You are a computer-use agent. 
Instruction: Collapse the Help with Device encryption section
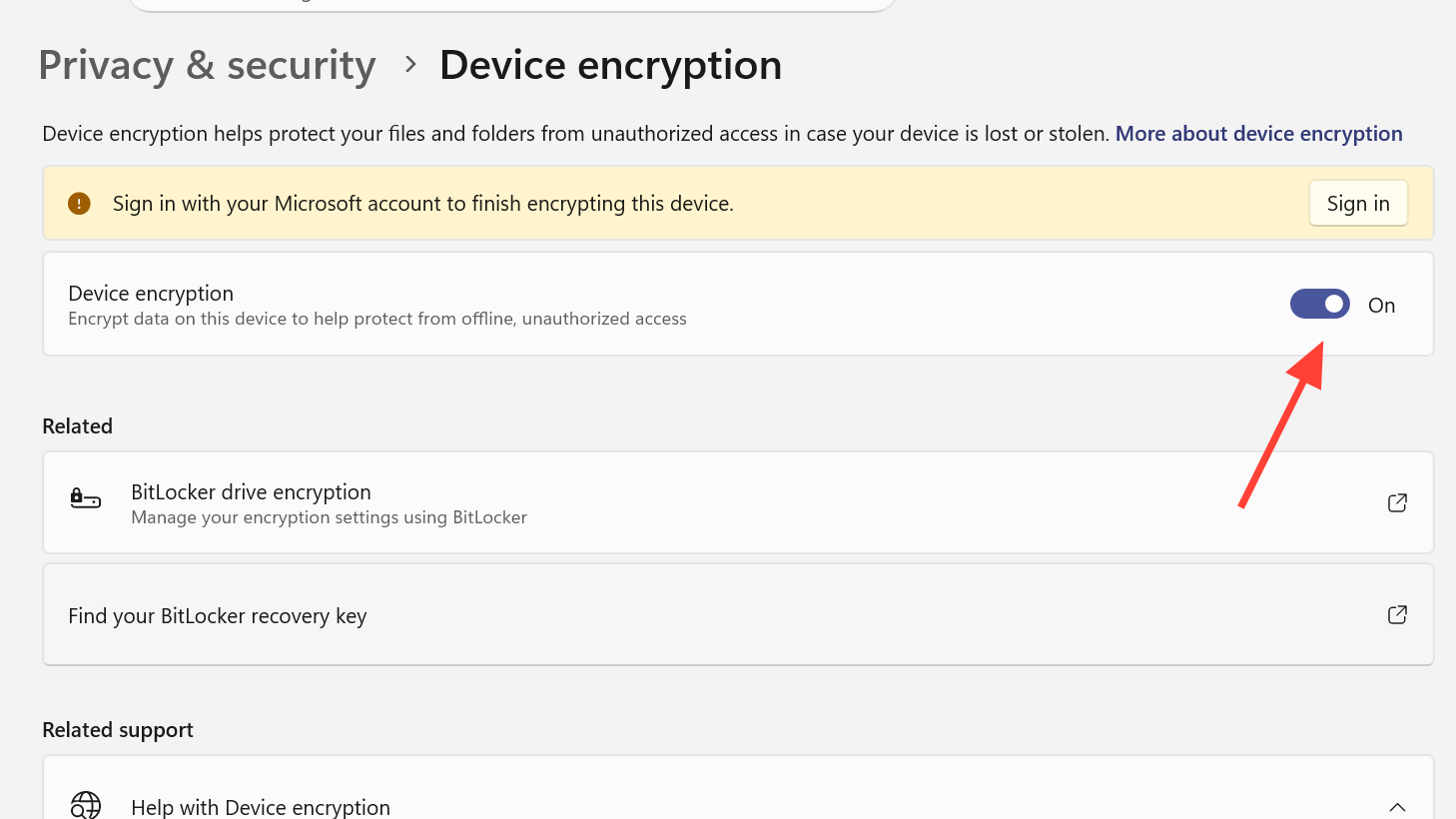tap(1397, 806)
